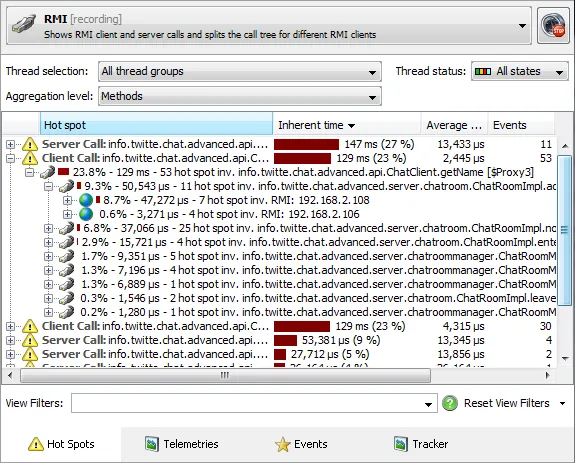This screenshot has height=463, width=575.
Task: Collapse the 23.8% ChatClient.getName node
Action: 29,172
